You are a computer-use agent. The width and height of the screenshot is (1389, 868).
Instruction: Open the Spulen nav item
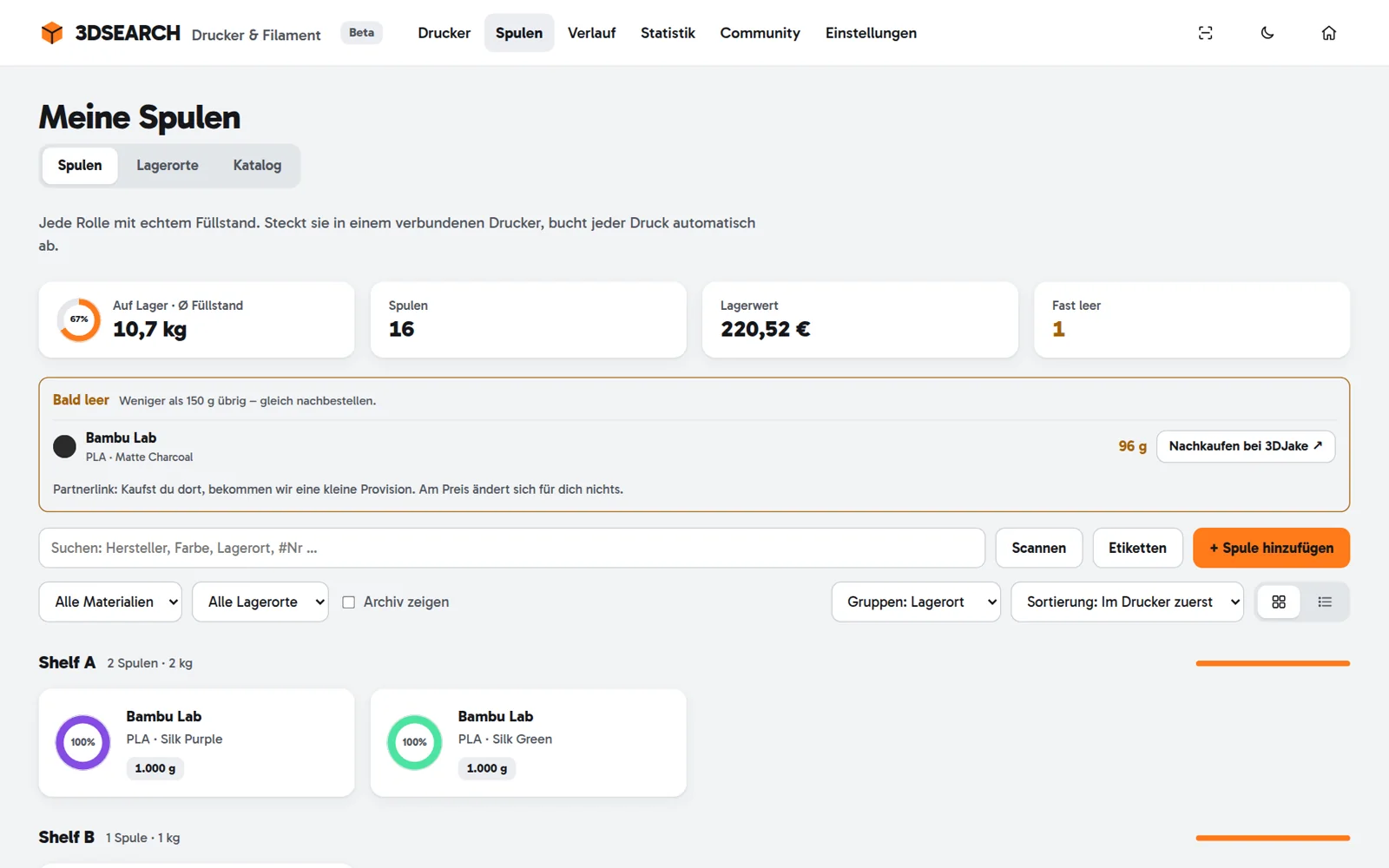point(519,33)
